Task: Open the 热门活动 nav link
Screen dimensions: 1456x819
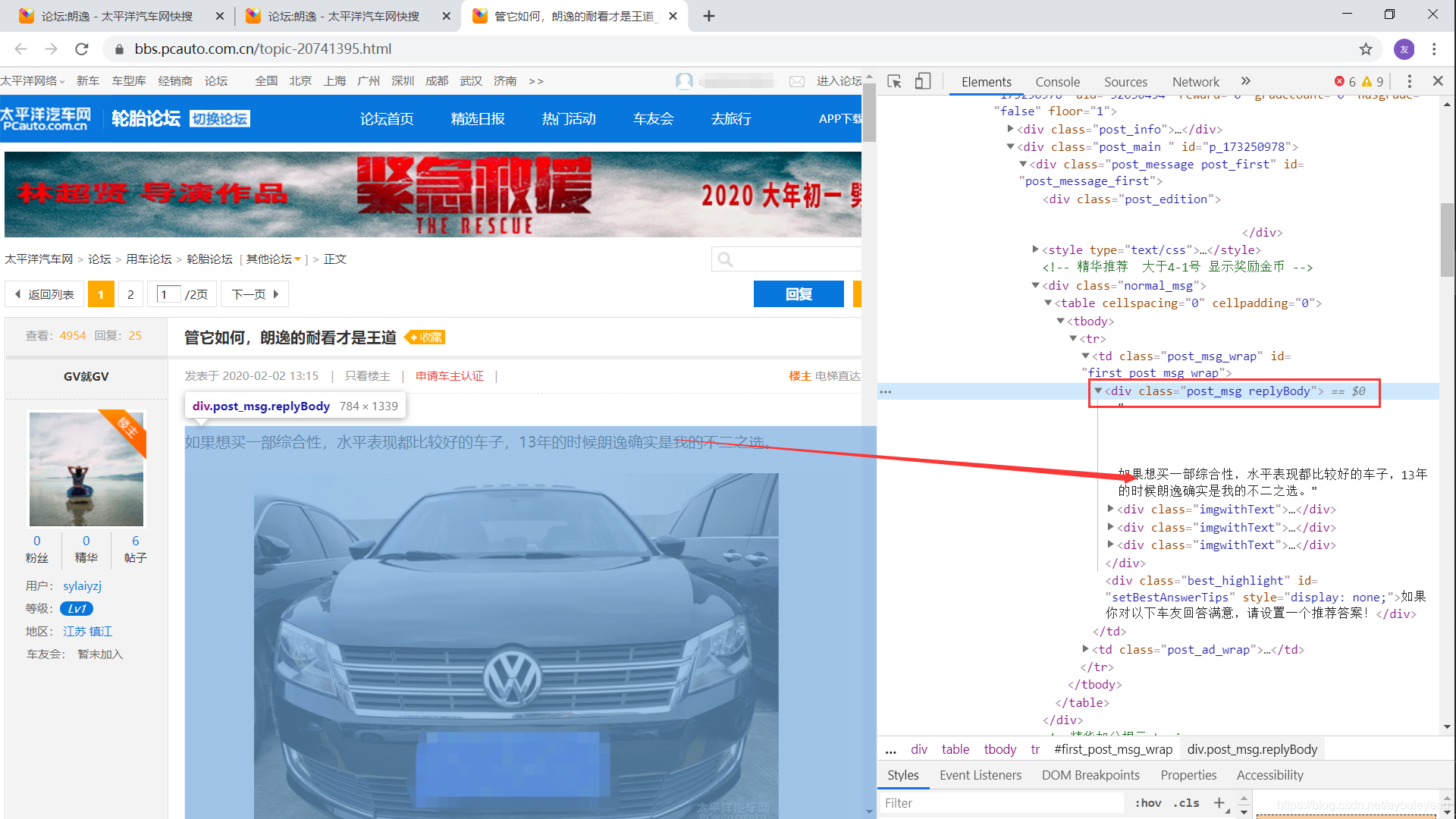Action: point(569,119)
